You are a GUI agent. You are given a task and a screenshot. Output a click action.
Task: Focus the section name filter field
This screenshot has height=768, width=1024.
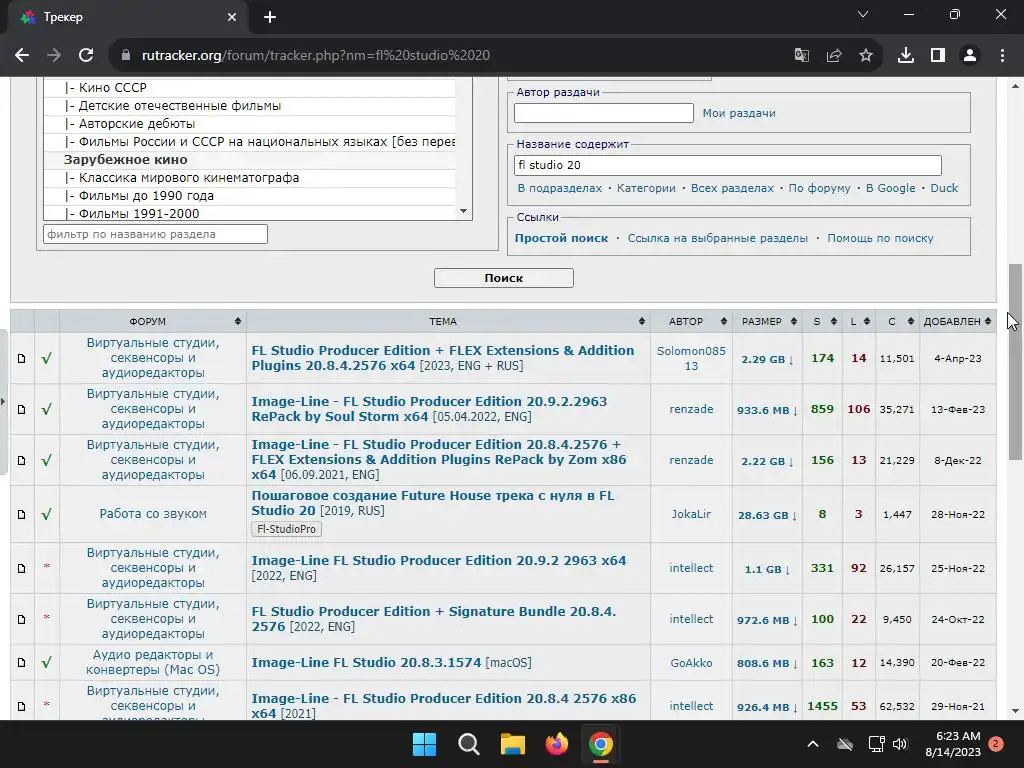(155, 234)
